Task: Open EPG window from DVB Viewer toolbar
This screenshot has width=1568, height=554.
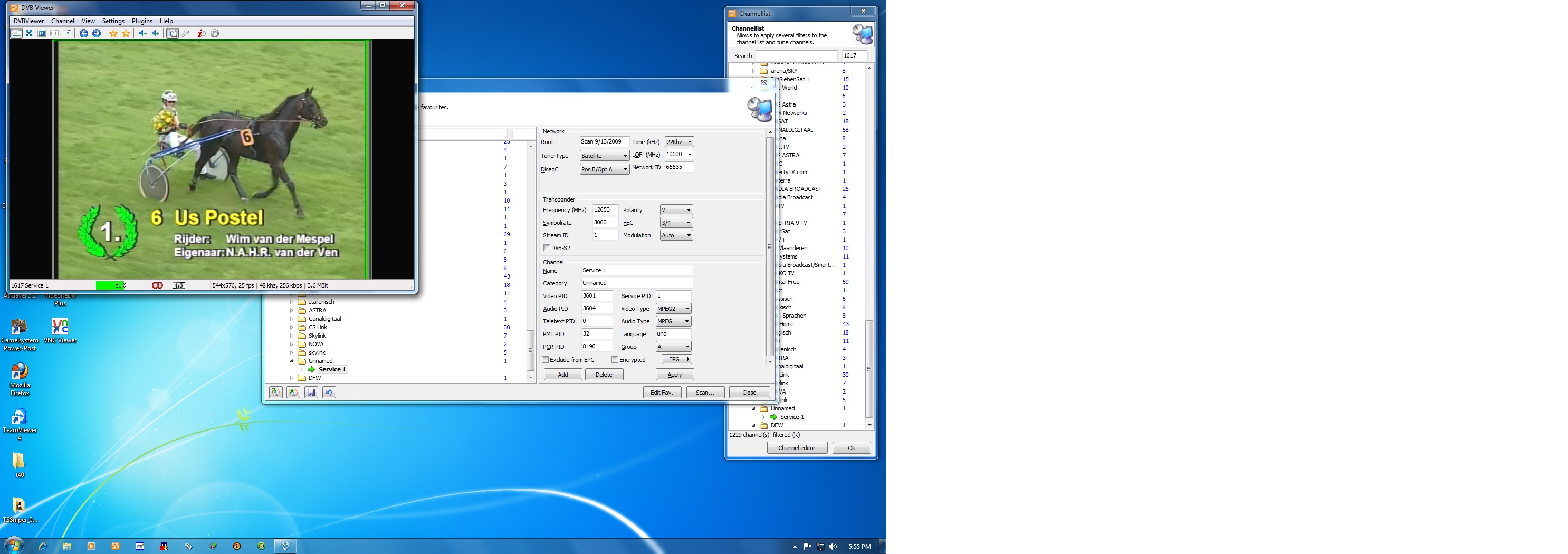Action: coord(67,33)
